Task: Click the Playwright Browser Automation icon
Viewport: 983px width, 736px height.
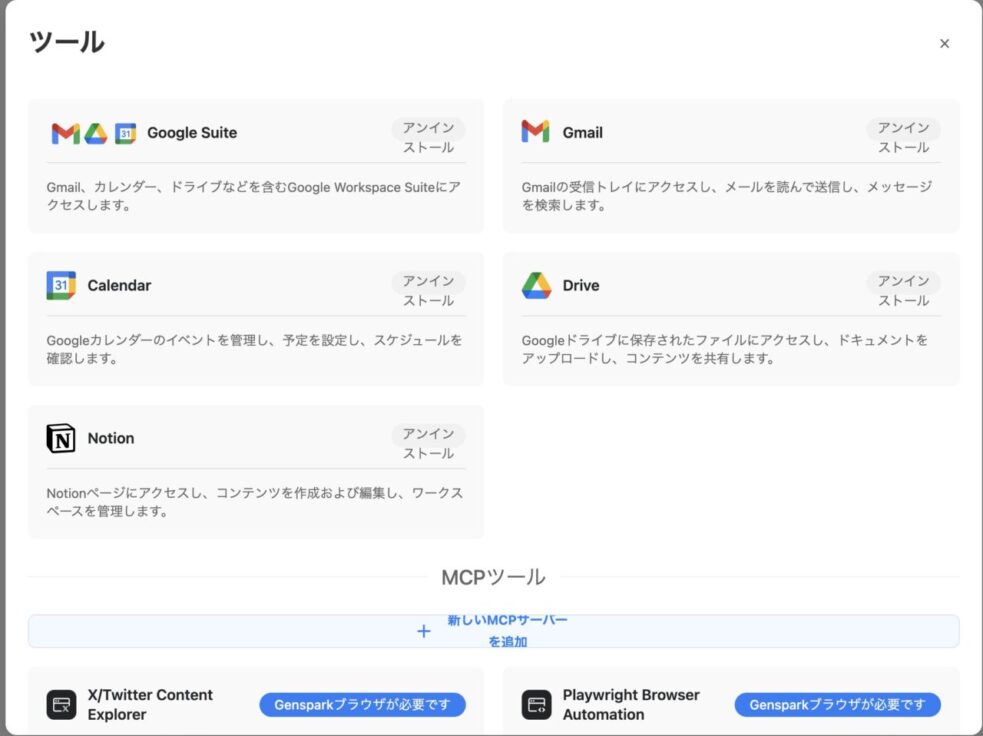Action: (x=536, y=705)
